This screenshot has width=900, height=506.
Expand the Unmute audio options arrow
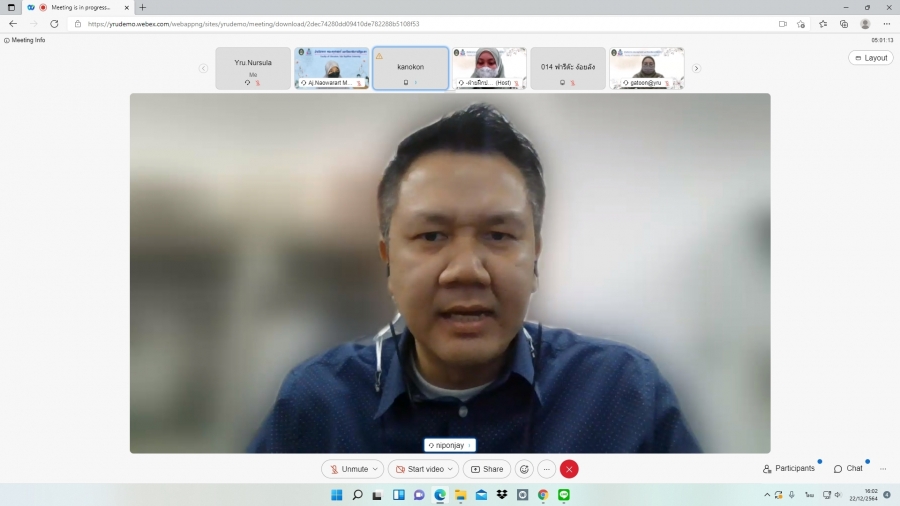point(376,469)
